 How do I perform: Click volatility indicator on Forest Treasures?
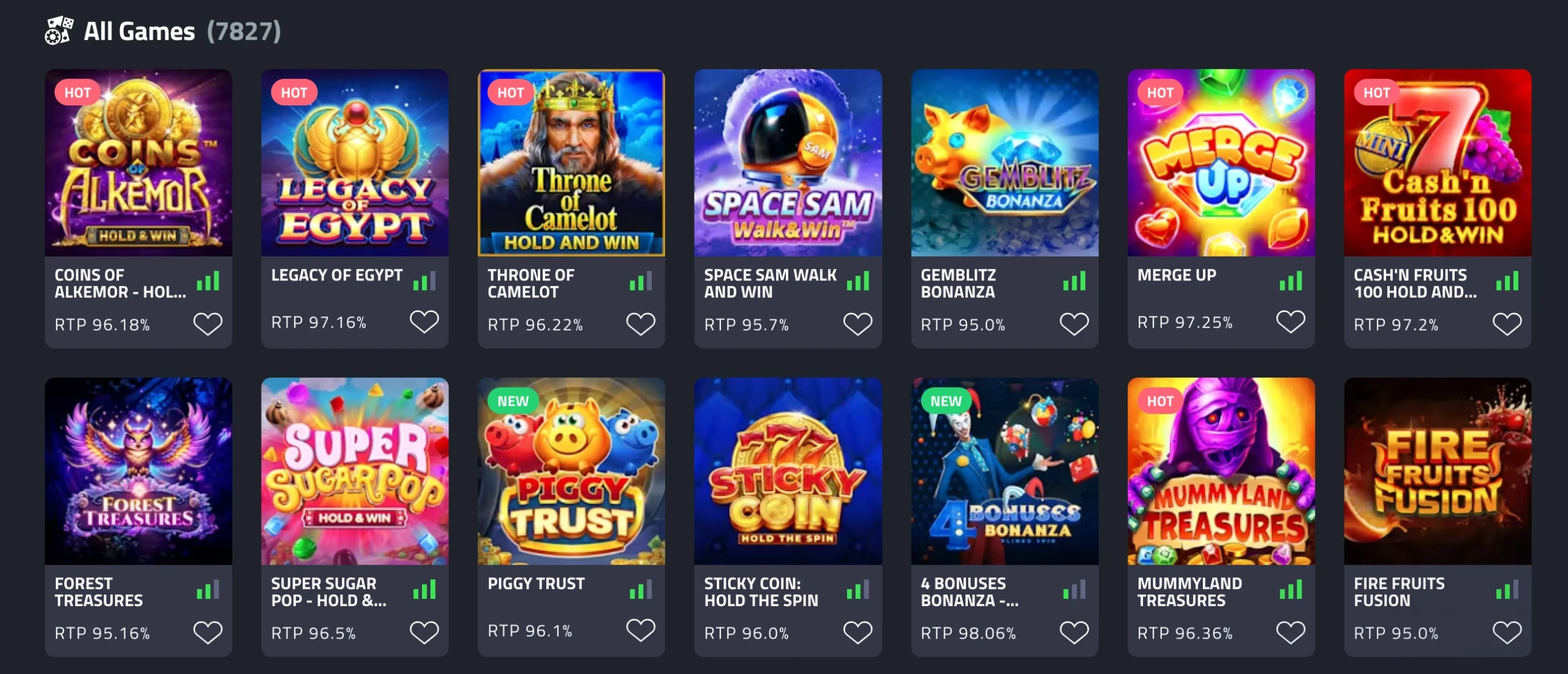(x=208, y=590)
